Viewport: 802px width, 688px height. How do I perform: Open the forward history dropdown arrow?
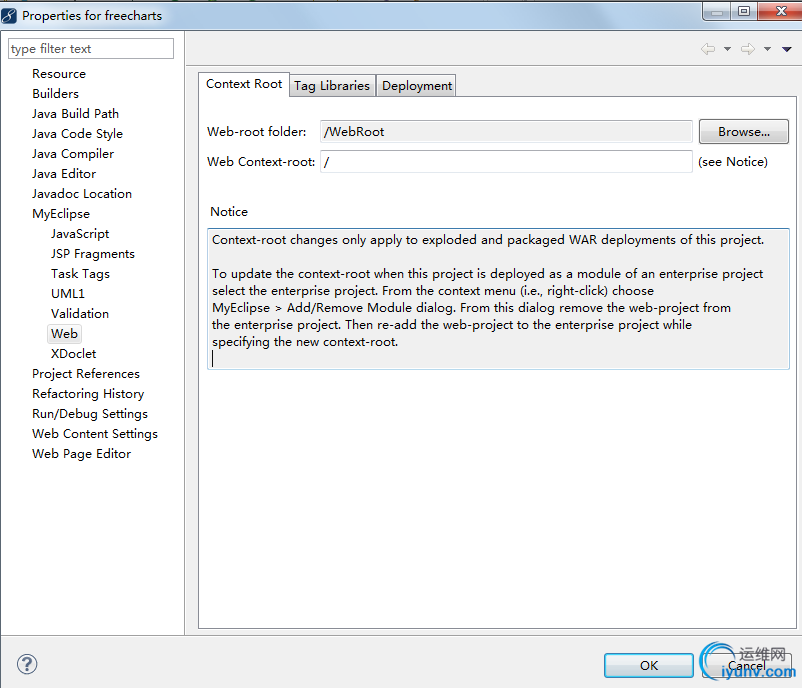click(767, 49)
